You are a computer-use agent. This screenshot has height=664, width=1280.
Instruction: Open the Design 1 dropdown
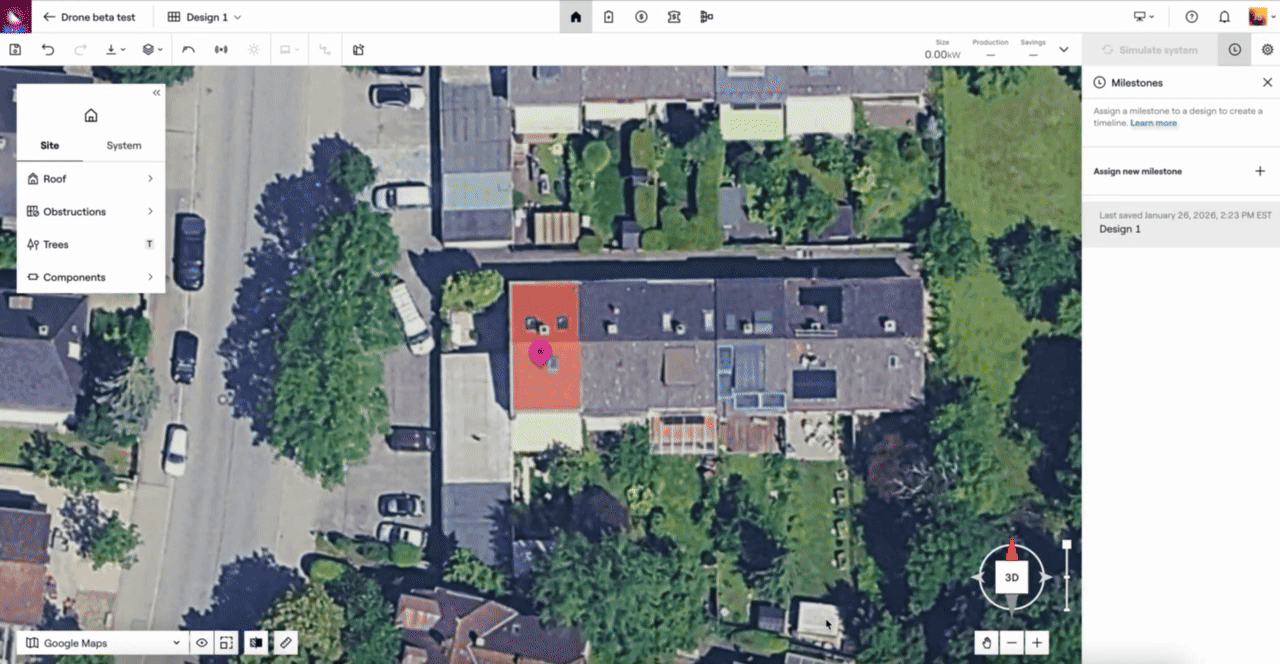(204, 17)
